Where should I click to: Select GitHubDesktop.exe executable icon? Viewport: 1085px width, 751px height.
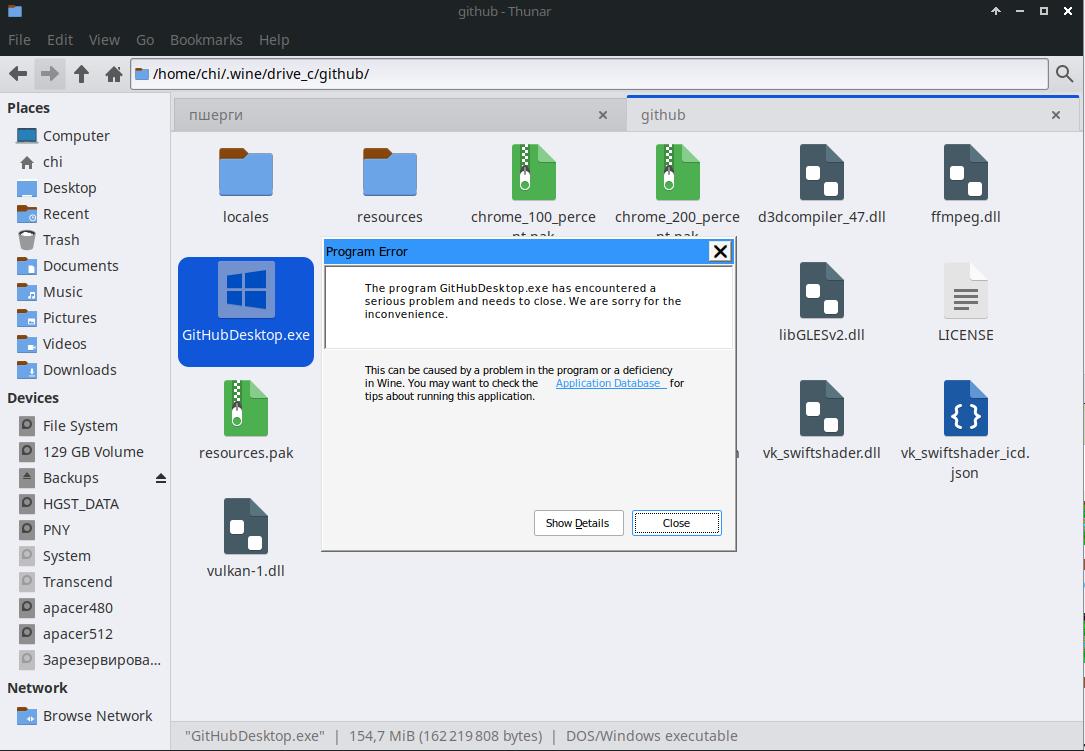coord(246,289)
